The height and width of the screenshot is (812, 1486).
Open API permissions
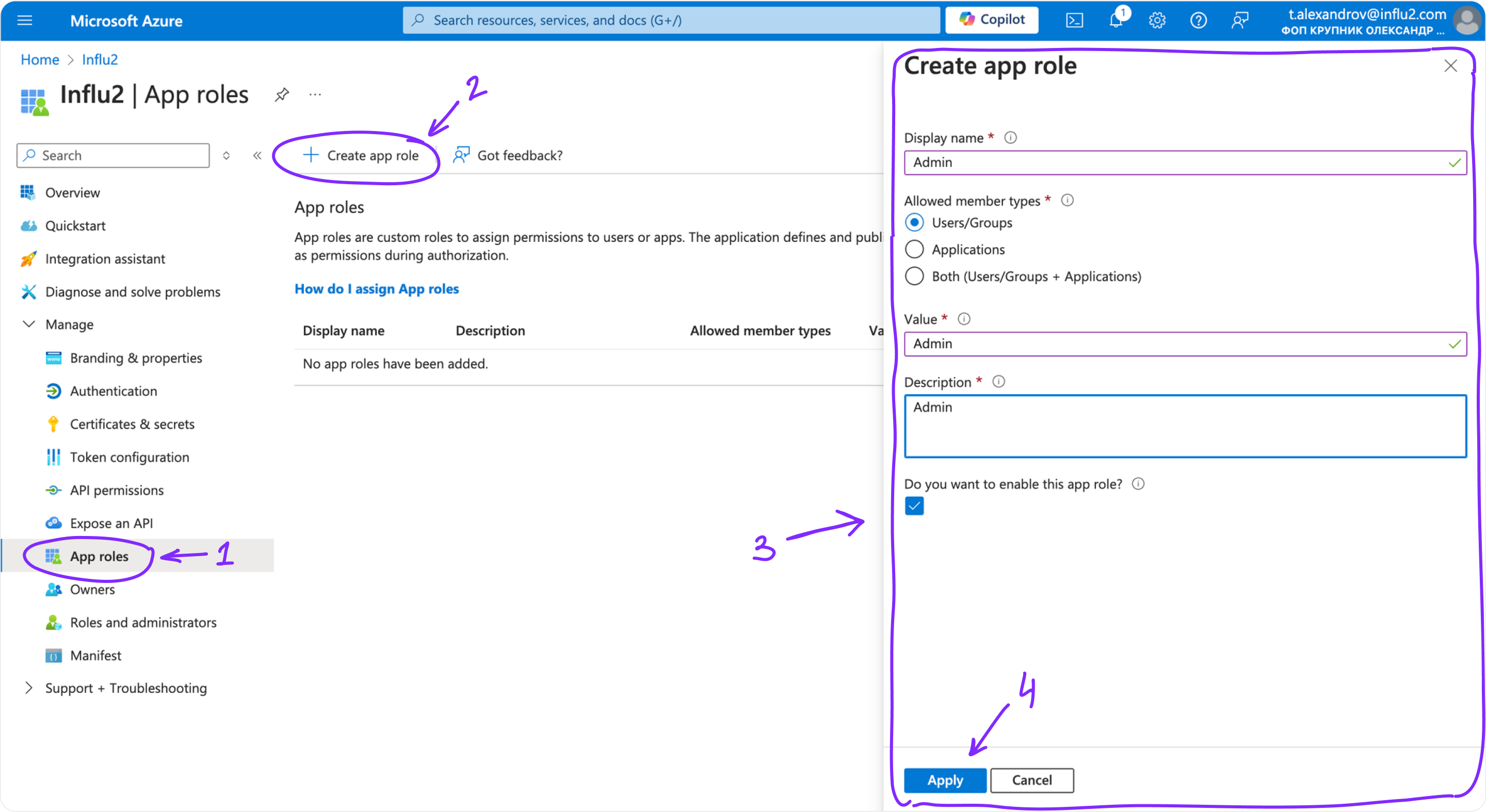(117, 490)
